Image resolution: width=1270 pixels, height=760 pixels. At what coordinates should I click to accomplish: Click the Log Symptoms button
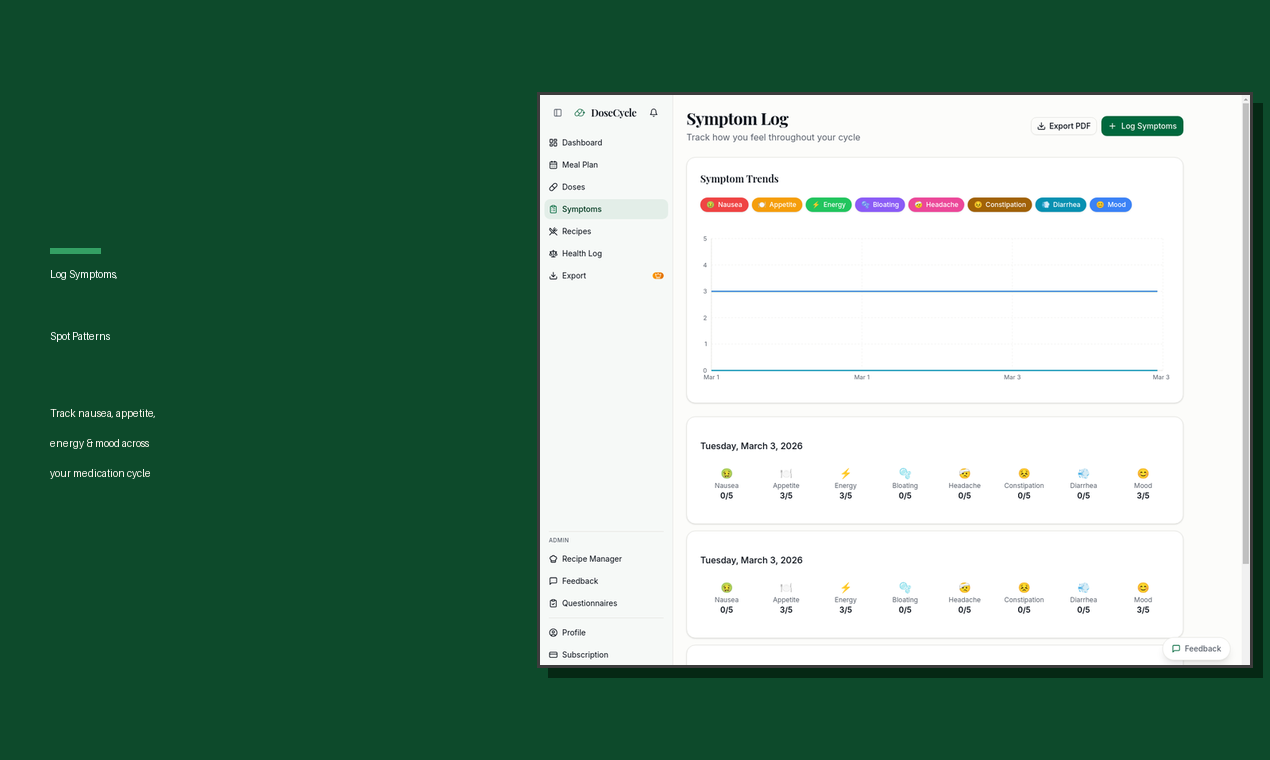[1142, 126]
